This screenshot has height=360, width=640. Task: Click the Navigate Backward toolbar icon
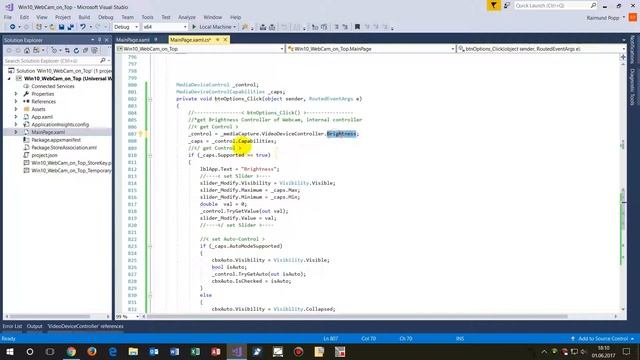click(12, 27)
